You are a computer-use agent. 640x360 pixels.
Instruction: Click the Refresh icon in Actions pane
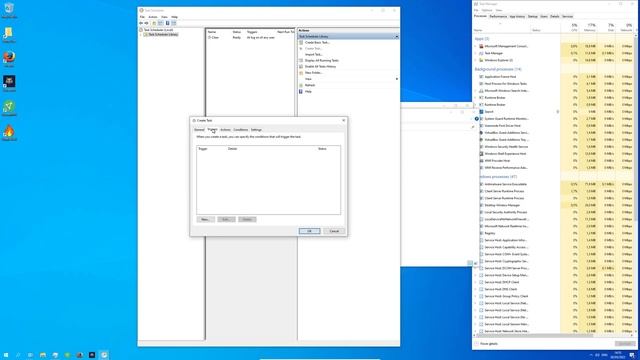point(301,85)
